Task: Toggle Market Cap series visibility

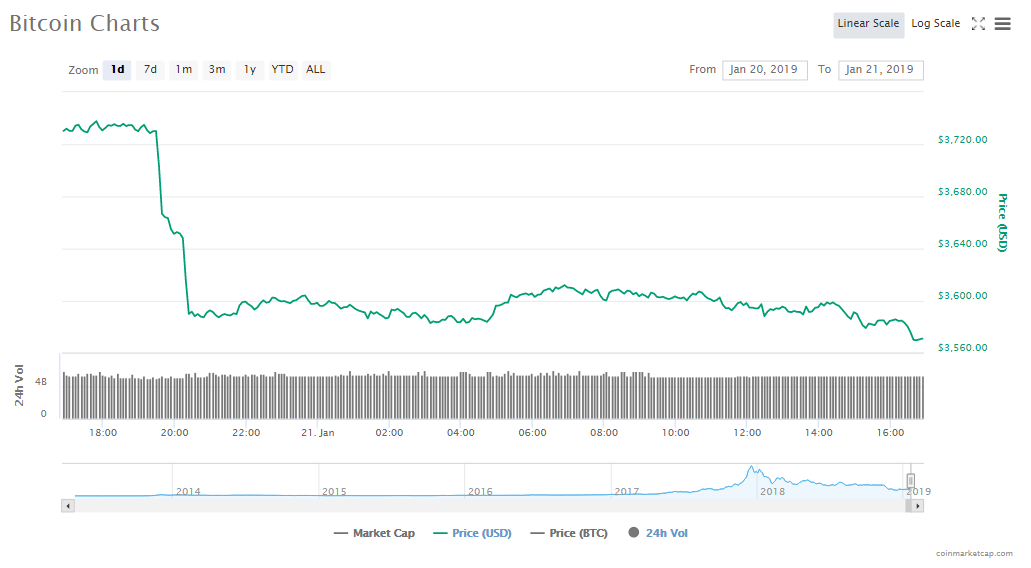Action: coord(374,533)
